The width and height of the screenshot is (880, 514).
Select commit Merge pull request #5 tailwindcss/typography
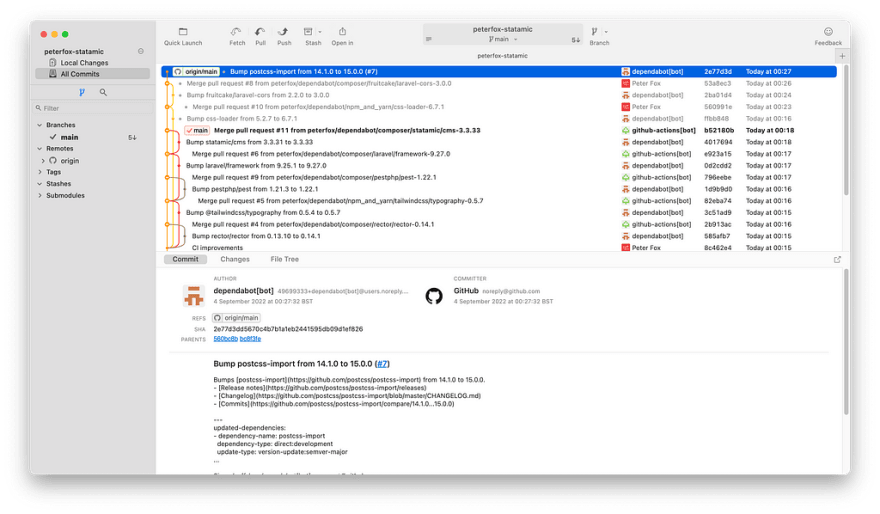click(499, 201)
